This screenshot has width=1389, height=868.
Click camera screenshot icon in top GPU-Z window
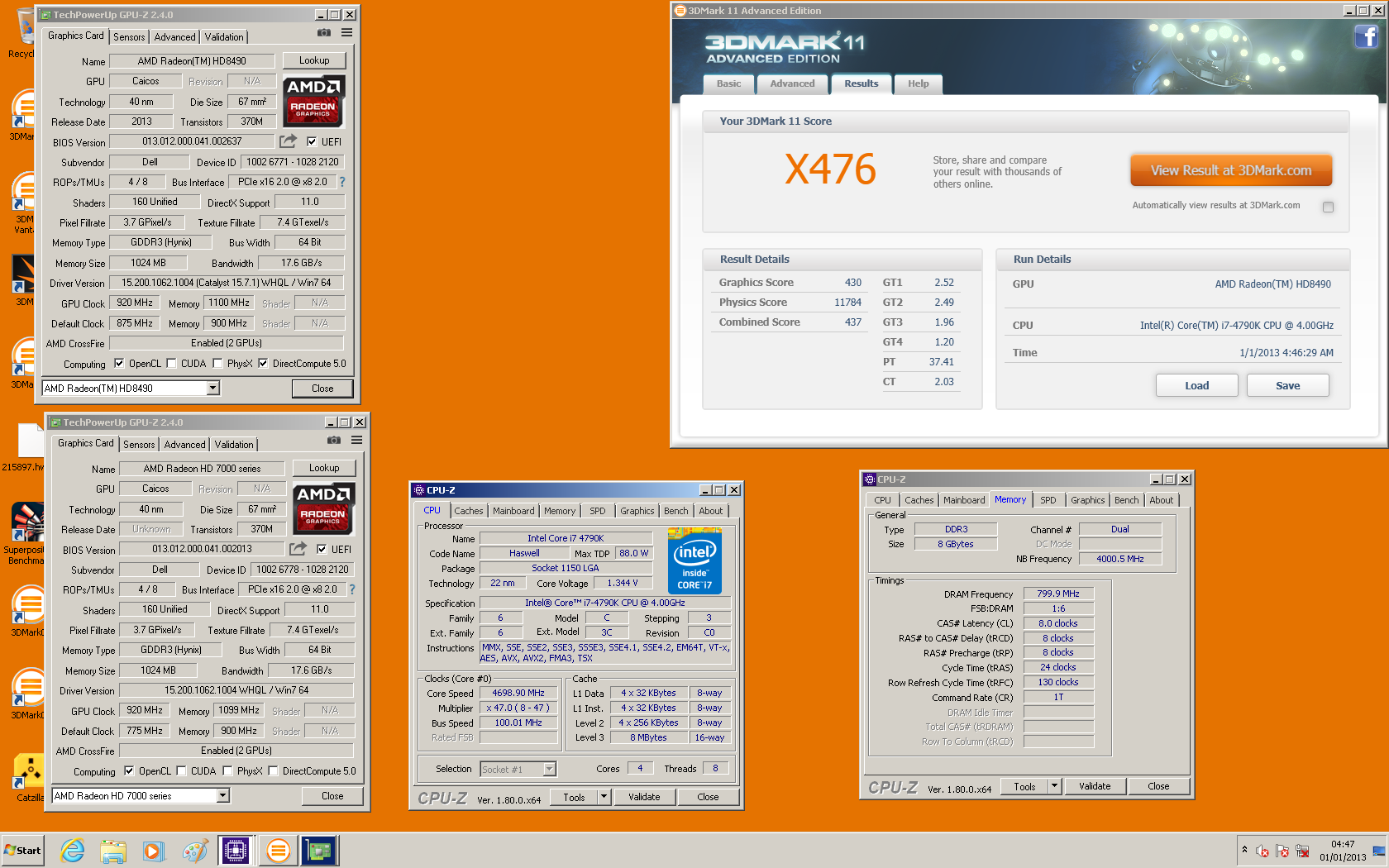click(x=324, y=32)
